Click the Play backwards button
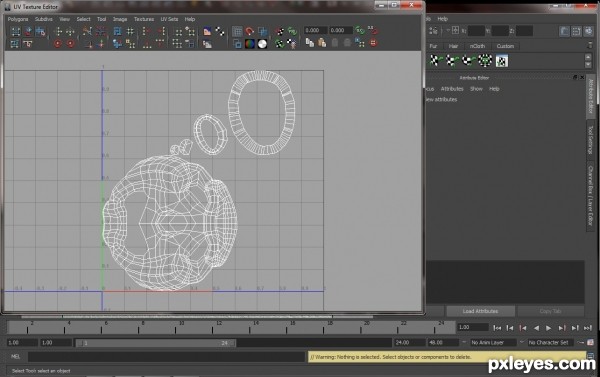600x377 pixels. [x=536, y=328]
